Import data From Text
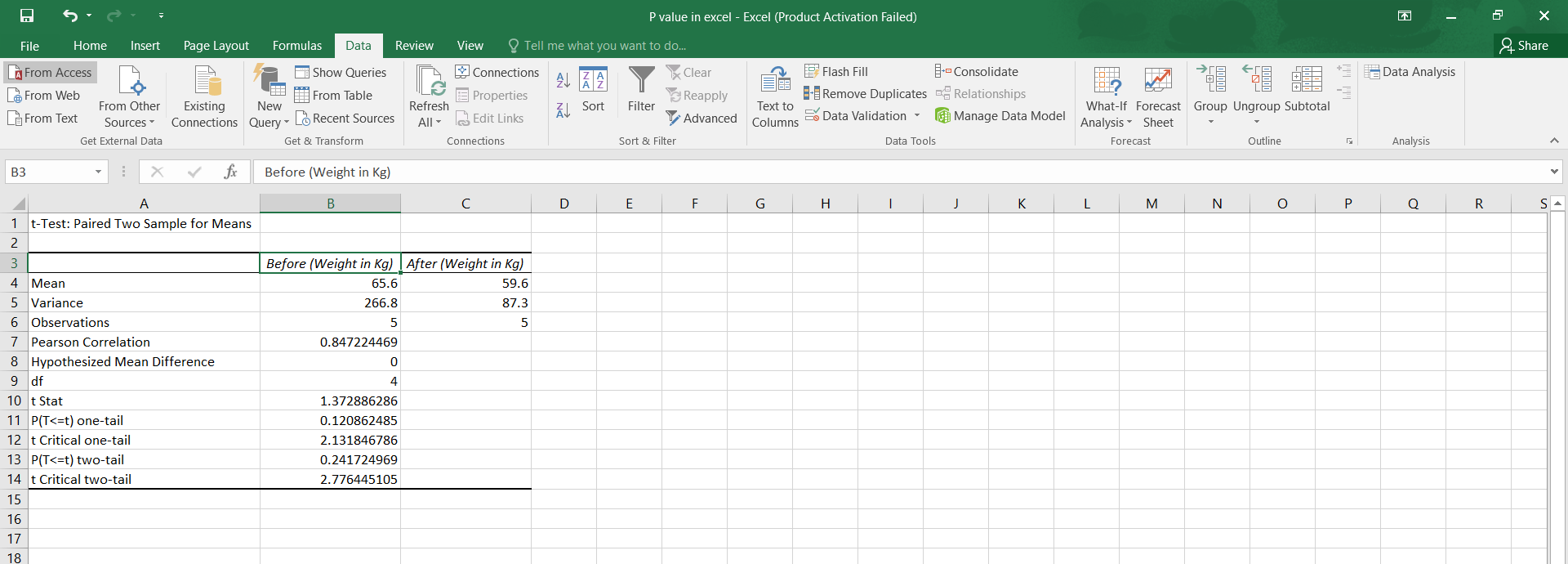Viewport: 1568px width, 564px height. 43,119
